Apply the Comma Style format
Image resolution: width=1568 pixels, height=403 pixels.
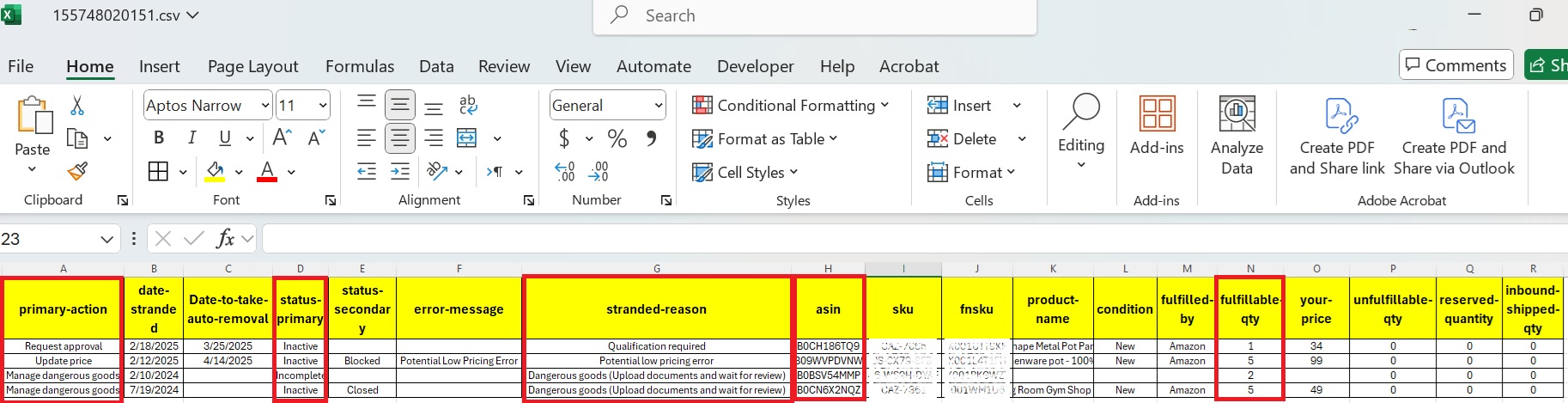click(652, 137)
